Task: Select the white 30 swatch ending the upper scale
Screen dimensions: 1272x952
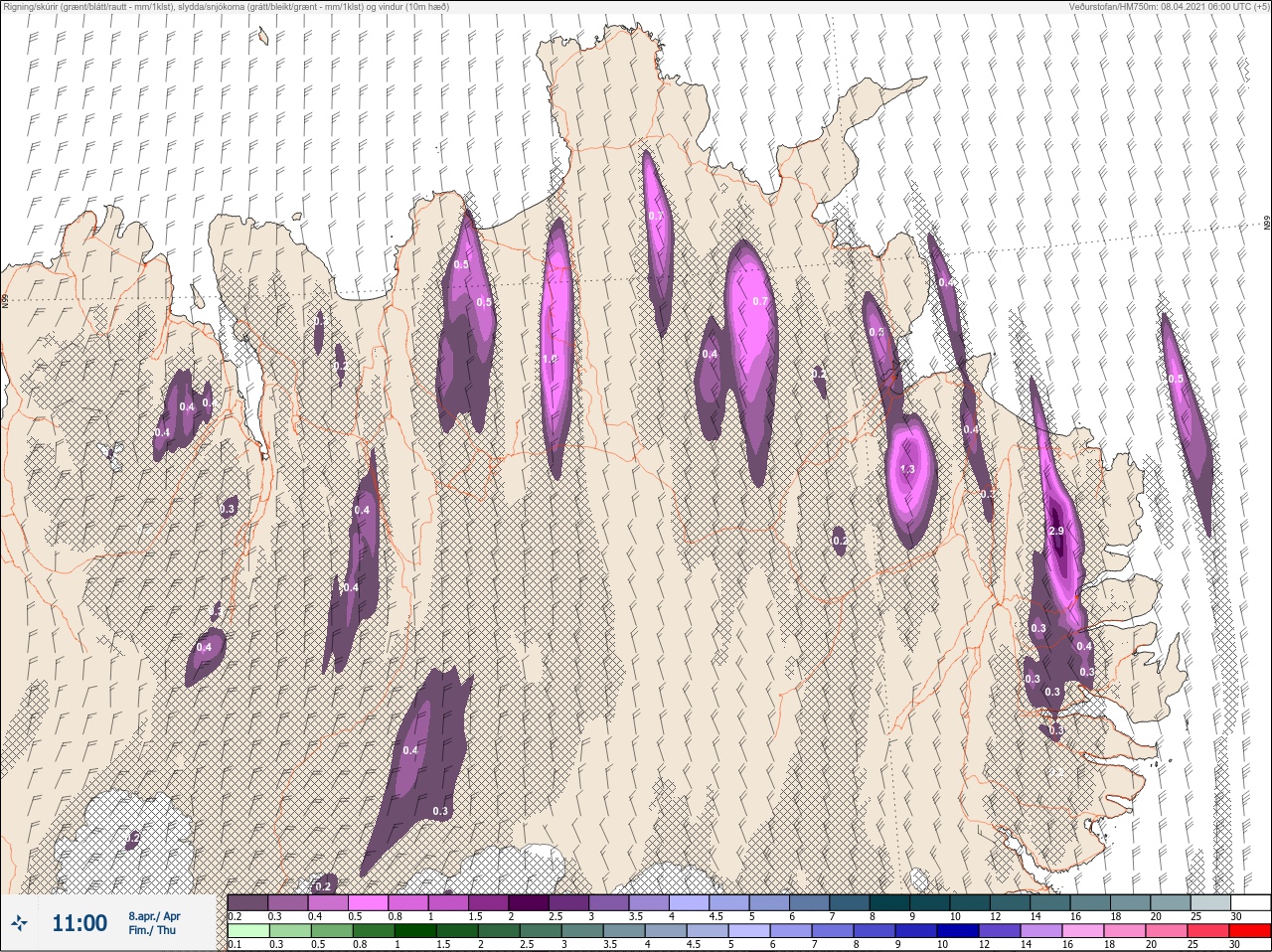Action: pyautogui.click(x=1250, y=902)
